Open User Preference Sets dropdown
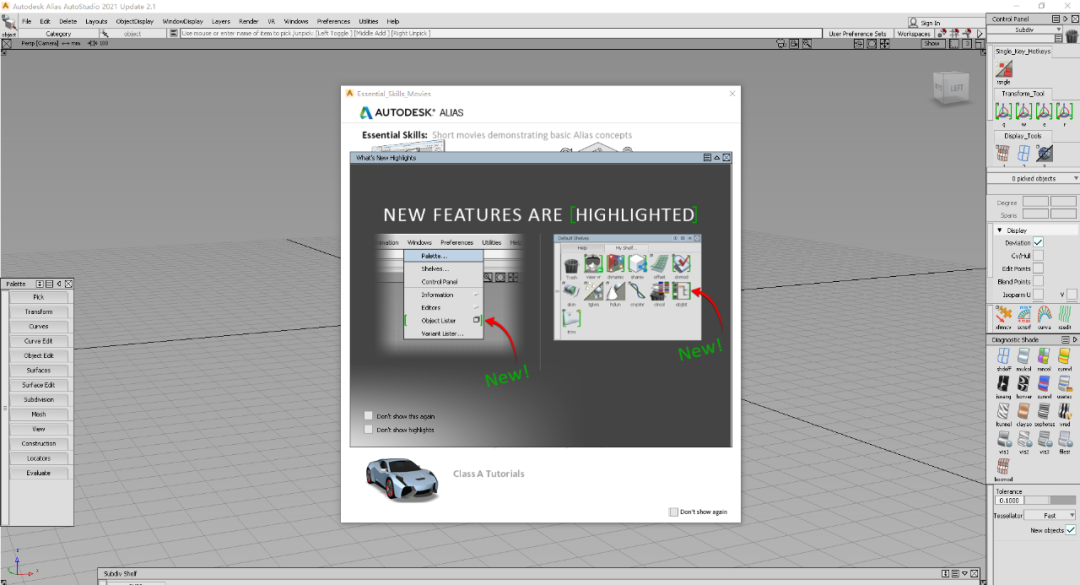This screenshot has height=585, width=1080. (x=858, y=33)
